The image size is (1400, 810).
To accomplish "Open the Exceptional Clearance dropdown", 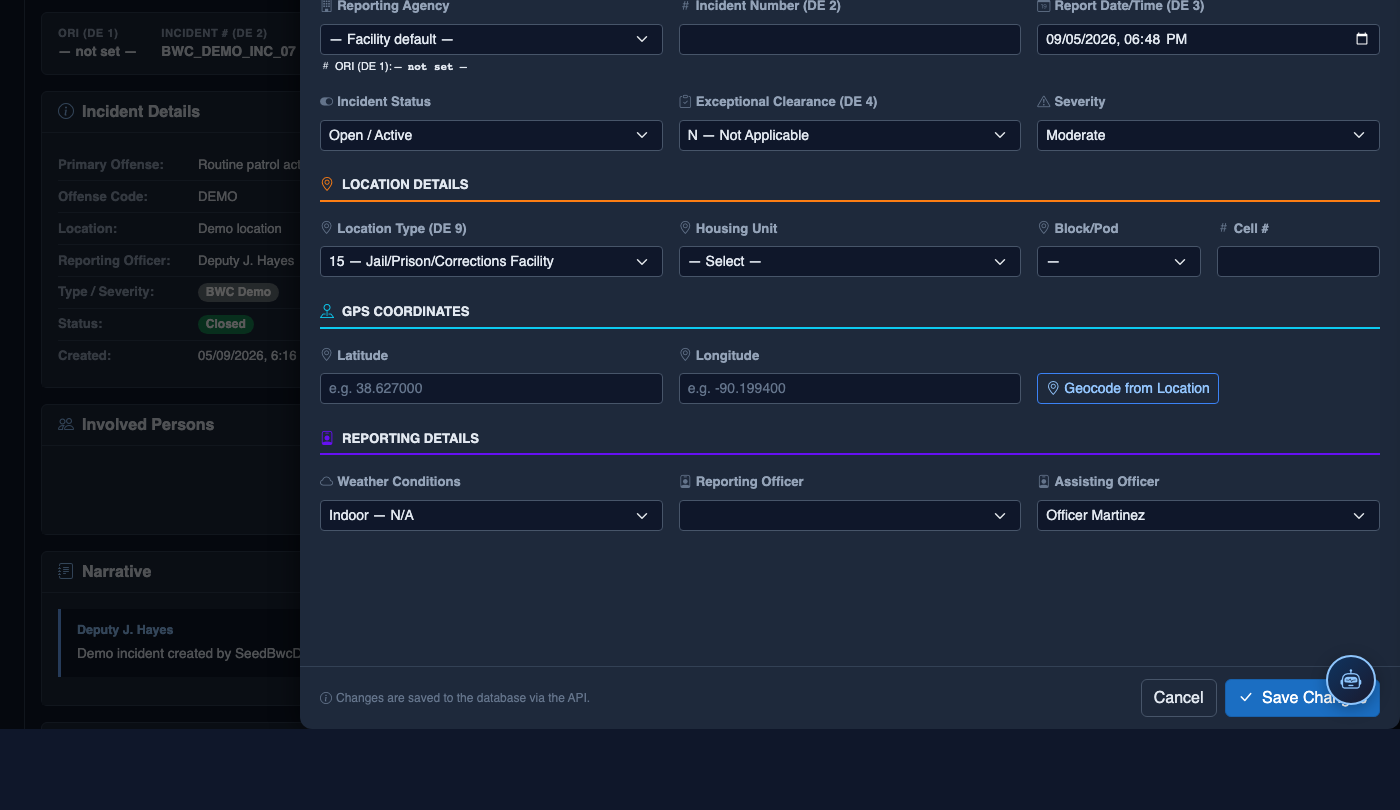I will [850, 135].
